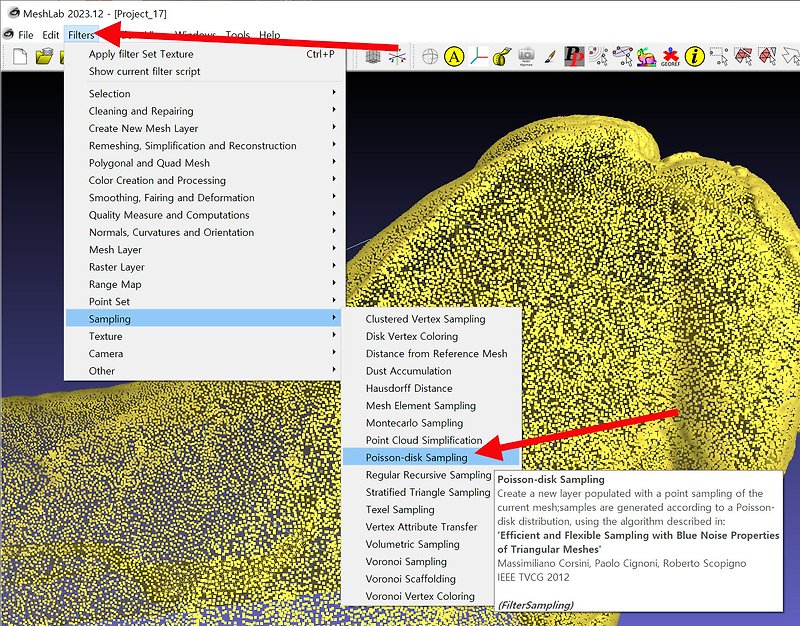This screenshot has height=626, width=800.
Task: Select the Measuring tape tool
Action: (x=500, y=55)
